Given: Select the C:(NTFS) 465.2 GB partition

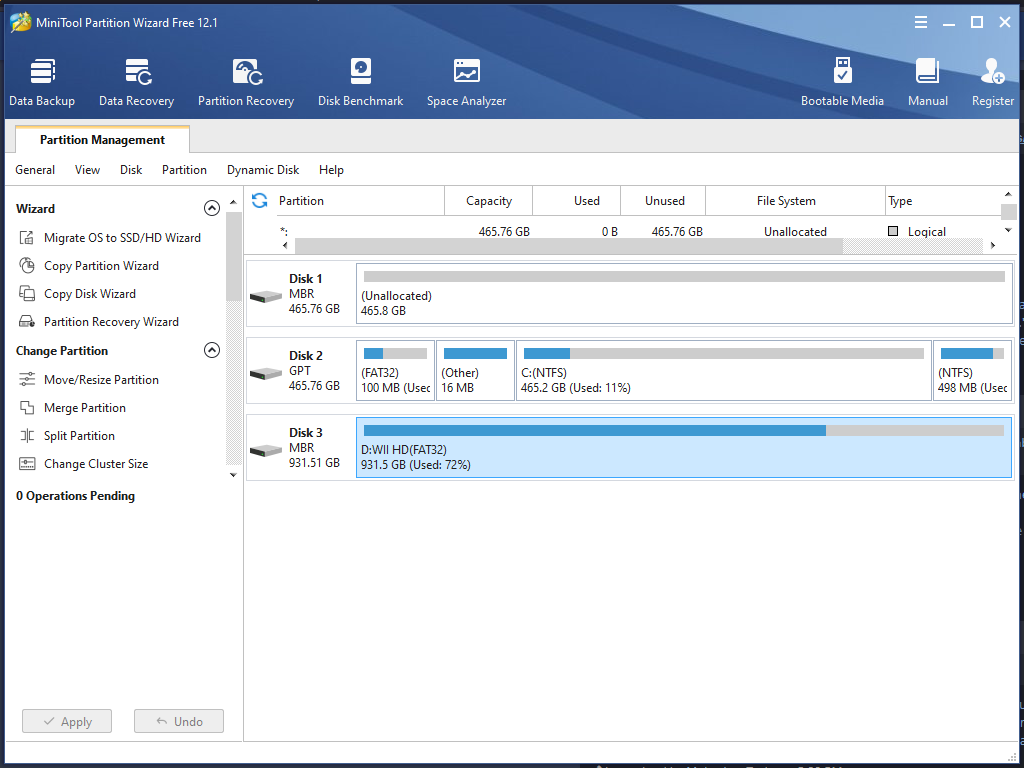Looking at the screenshot, I should coord(724,370).
